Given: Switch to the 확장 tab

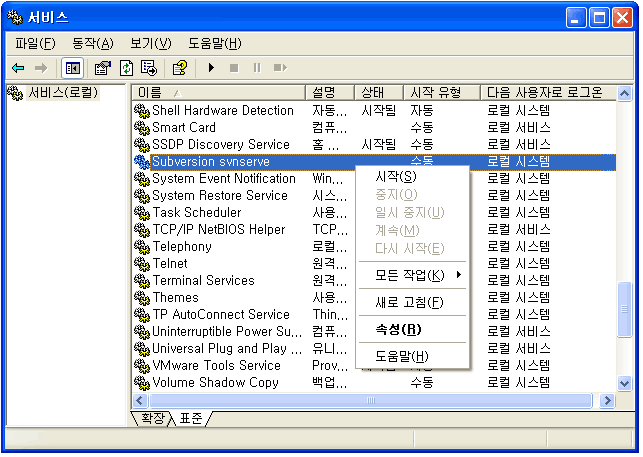Looking at the screenshot, I should [152, 418].
